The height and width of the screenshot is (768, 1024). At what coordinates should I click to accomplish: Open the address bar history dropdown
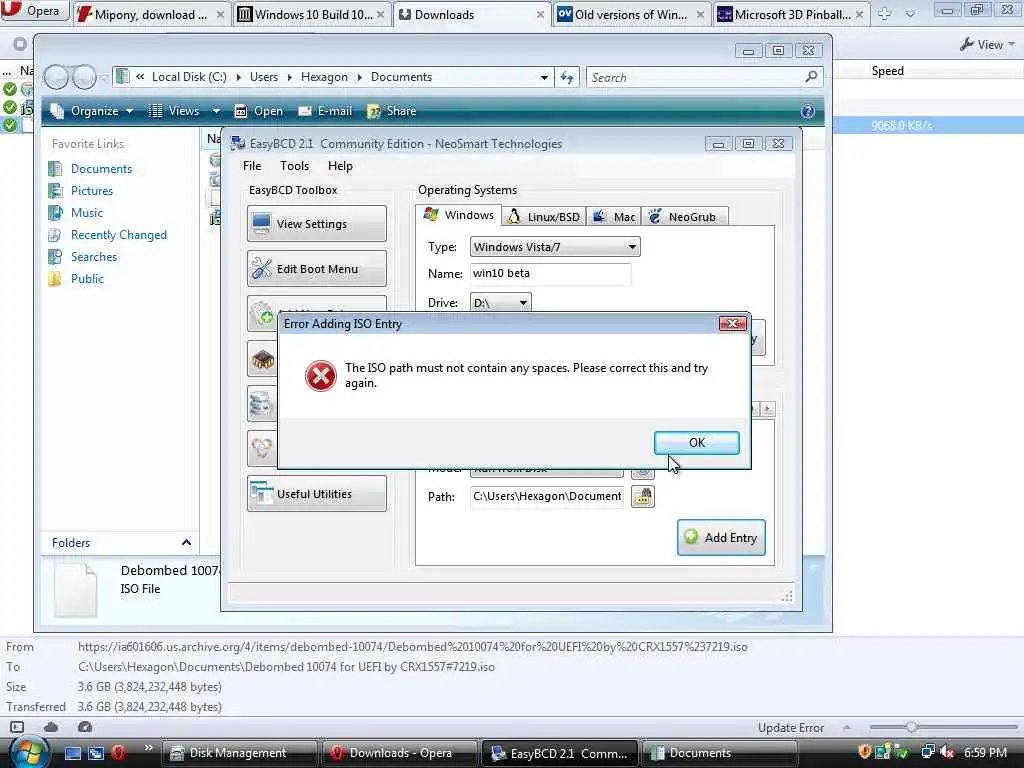coord(544,77)
